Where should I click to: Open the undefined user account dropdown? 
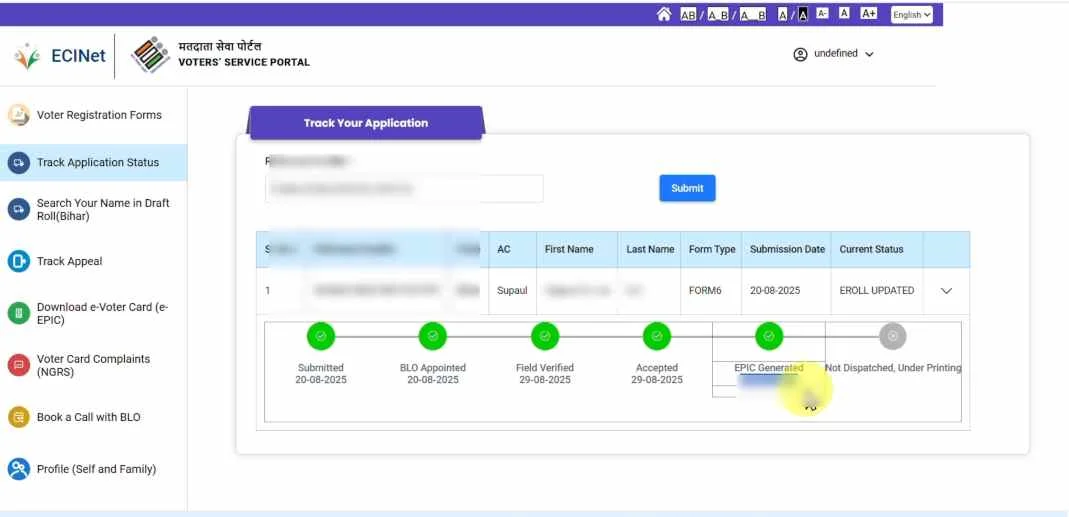click(834, 54)
